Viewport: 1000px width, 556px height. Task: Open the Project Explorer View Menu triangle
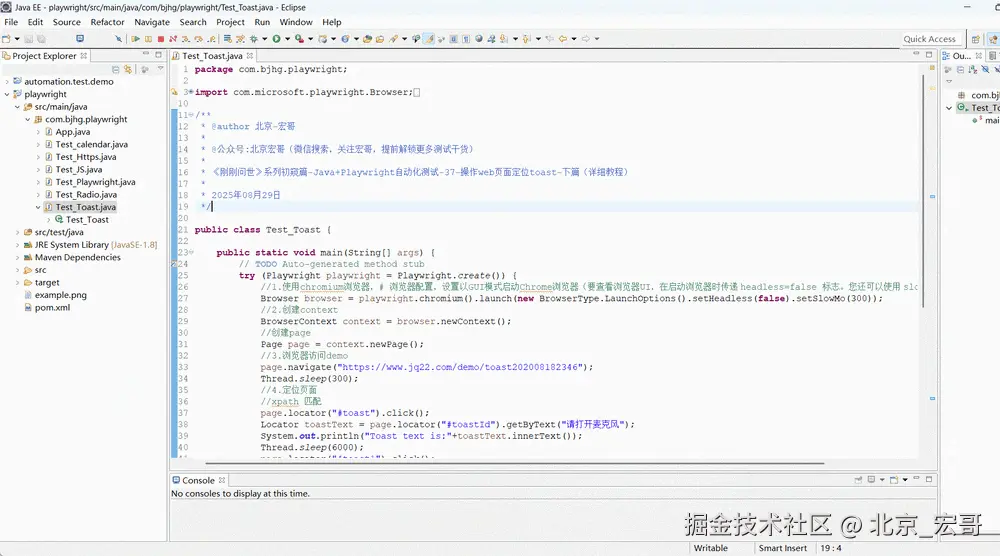coord(160,68)
